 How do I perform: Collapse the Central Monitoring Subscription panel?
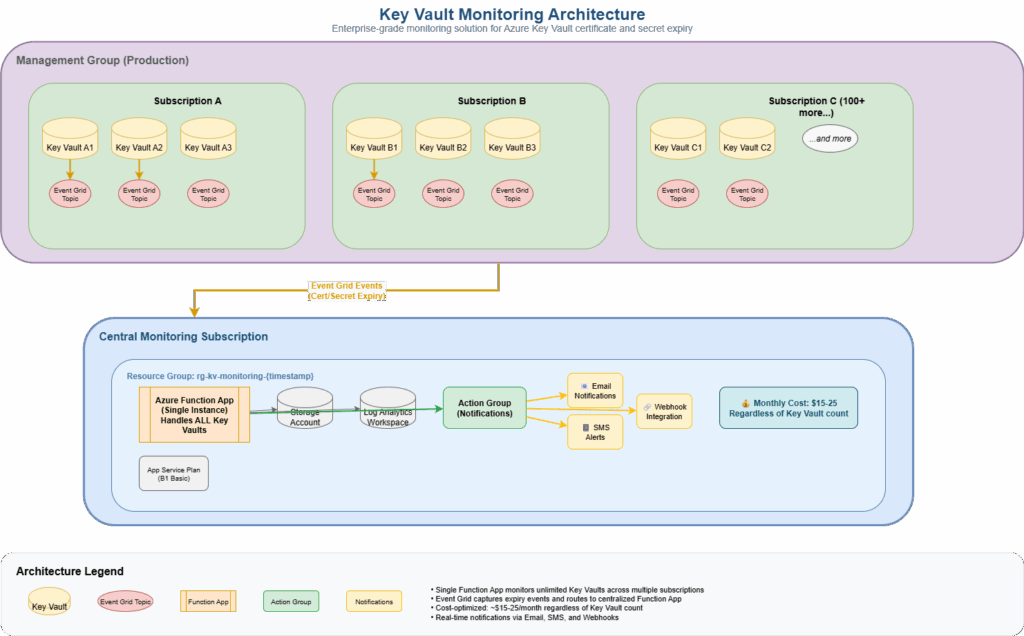click(184, 336)
